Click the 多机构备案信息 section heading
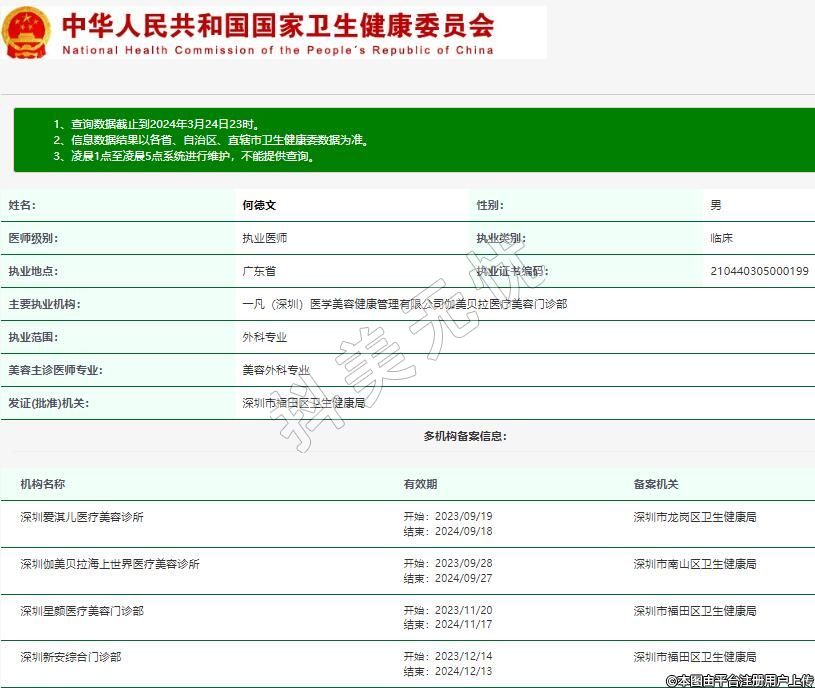Image resolution: width=815 pixels, height=688 pixels. click(465, 436)
